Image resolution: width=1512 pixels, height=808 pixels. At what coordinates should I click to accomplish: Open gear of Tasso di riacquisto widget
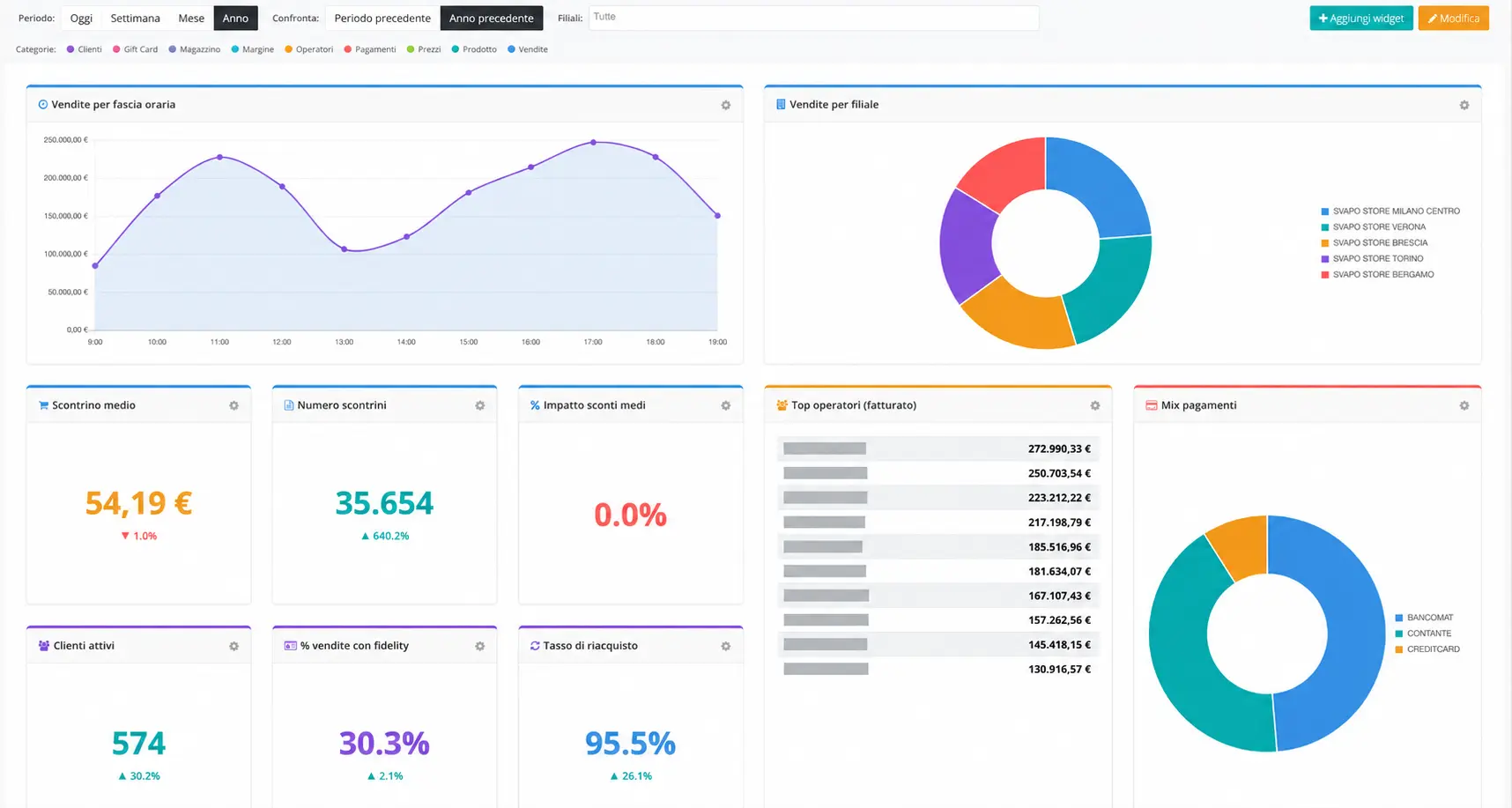pyautogui.click(x=726, y=646)
